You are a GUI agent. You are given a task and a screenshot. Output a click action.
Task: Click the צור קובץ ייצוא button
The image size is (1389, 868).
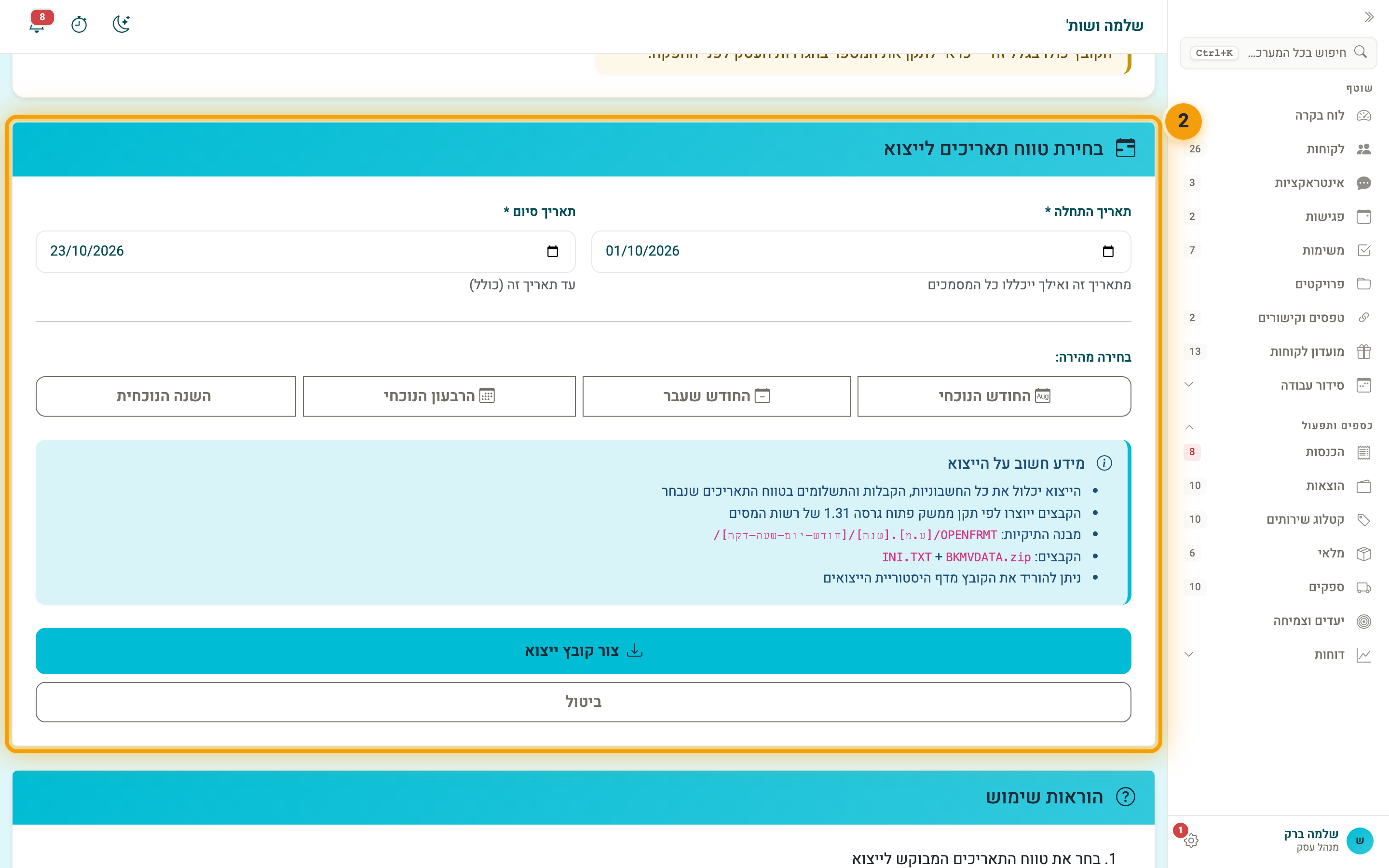coord(583,651)
